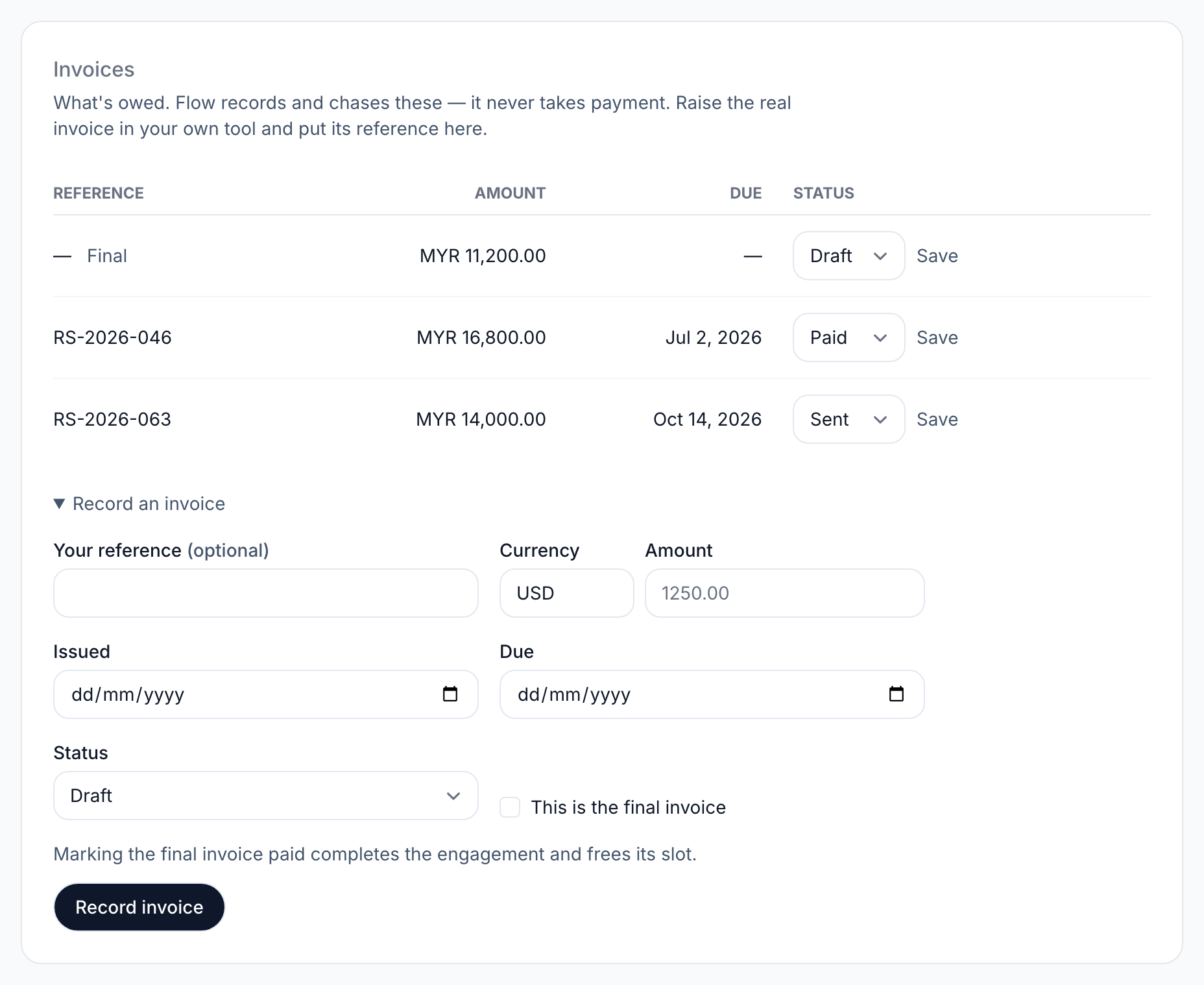Click the AMOUNT column header
The image size is (1204, 985).
[510, 193]
